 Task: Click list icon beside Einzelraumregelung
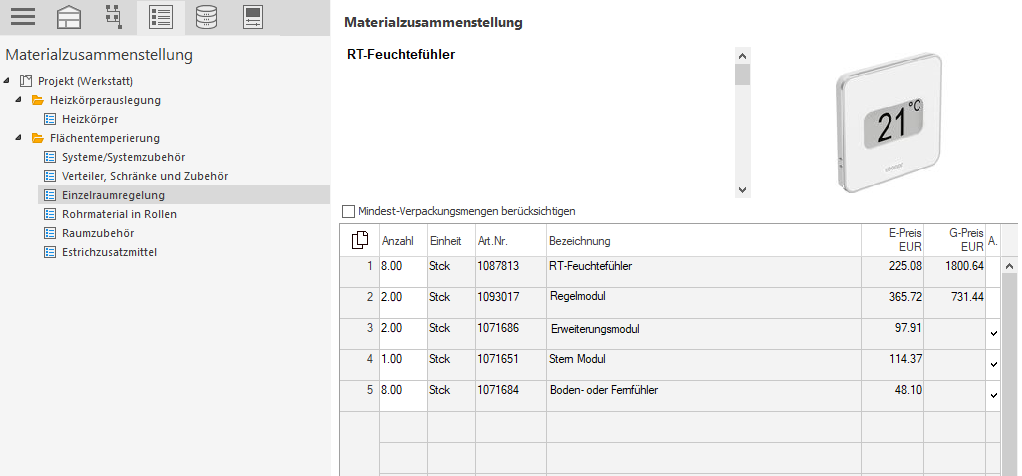50,195
